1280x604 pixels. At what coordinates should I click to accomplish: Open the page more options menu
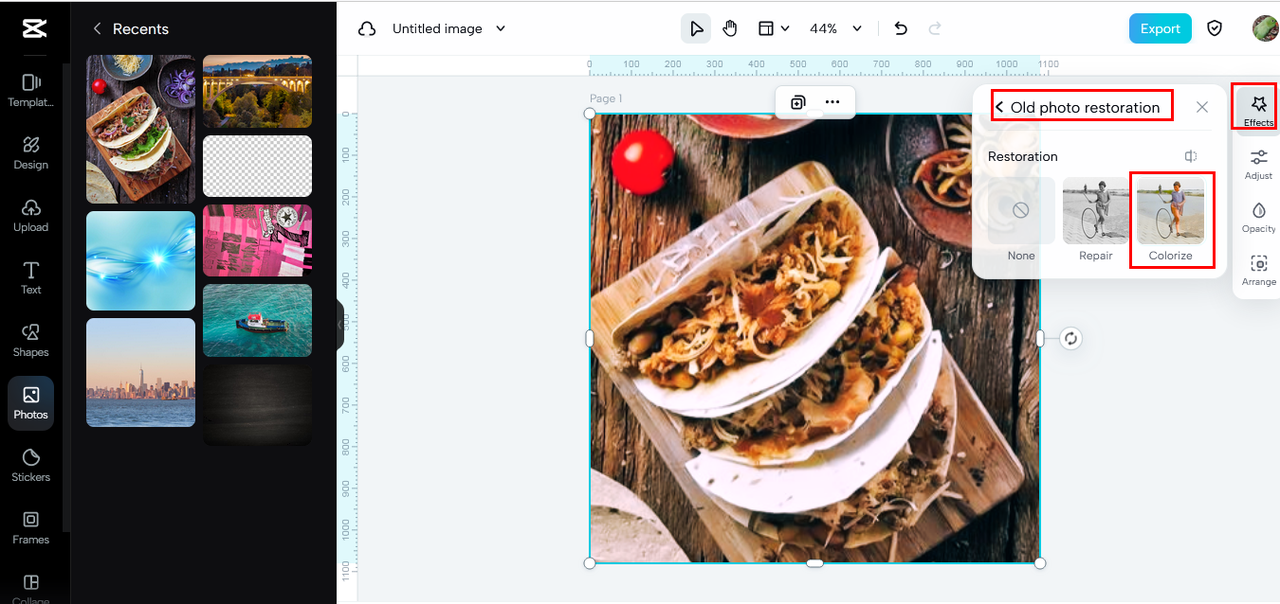pos(832,102)
